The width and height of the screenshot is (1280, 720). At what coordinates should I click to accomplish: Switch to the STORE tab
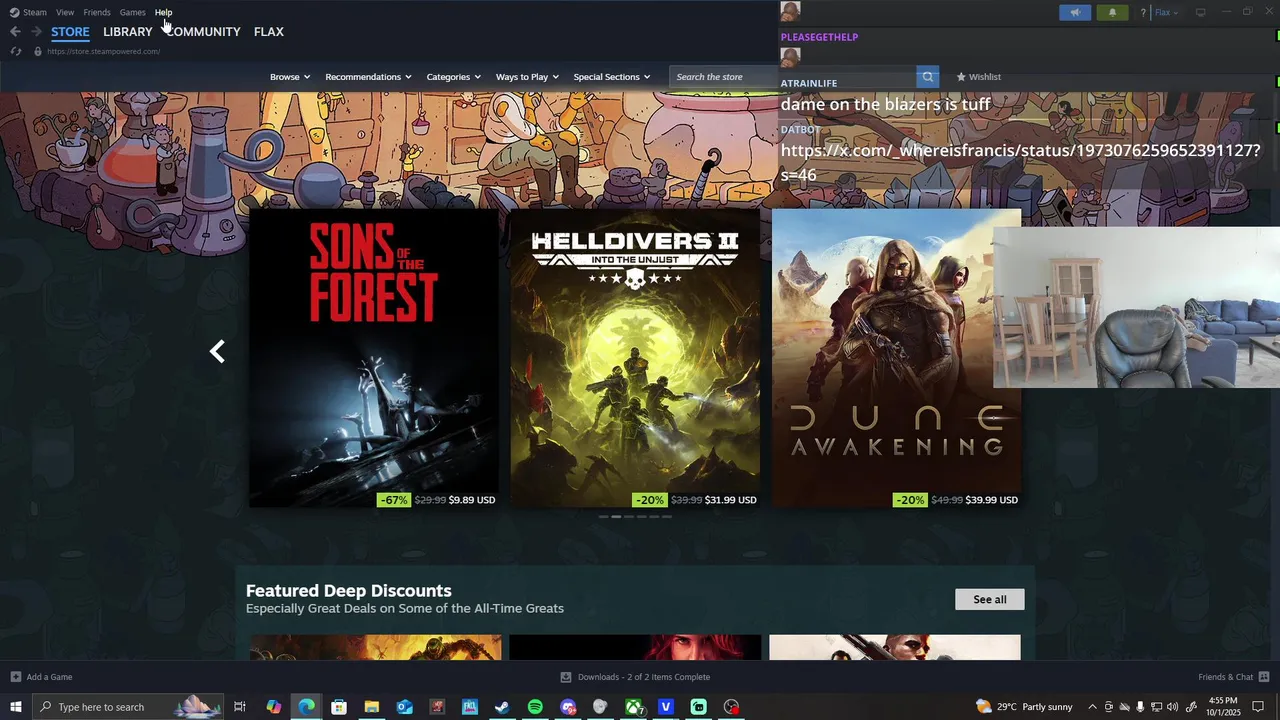point(70,32)
